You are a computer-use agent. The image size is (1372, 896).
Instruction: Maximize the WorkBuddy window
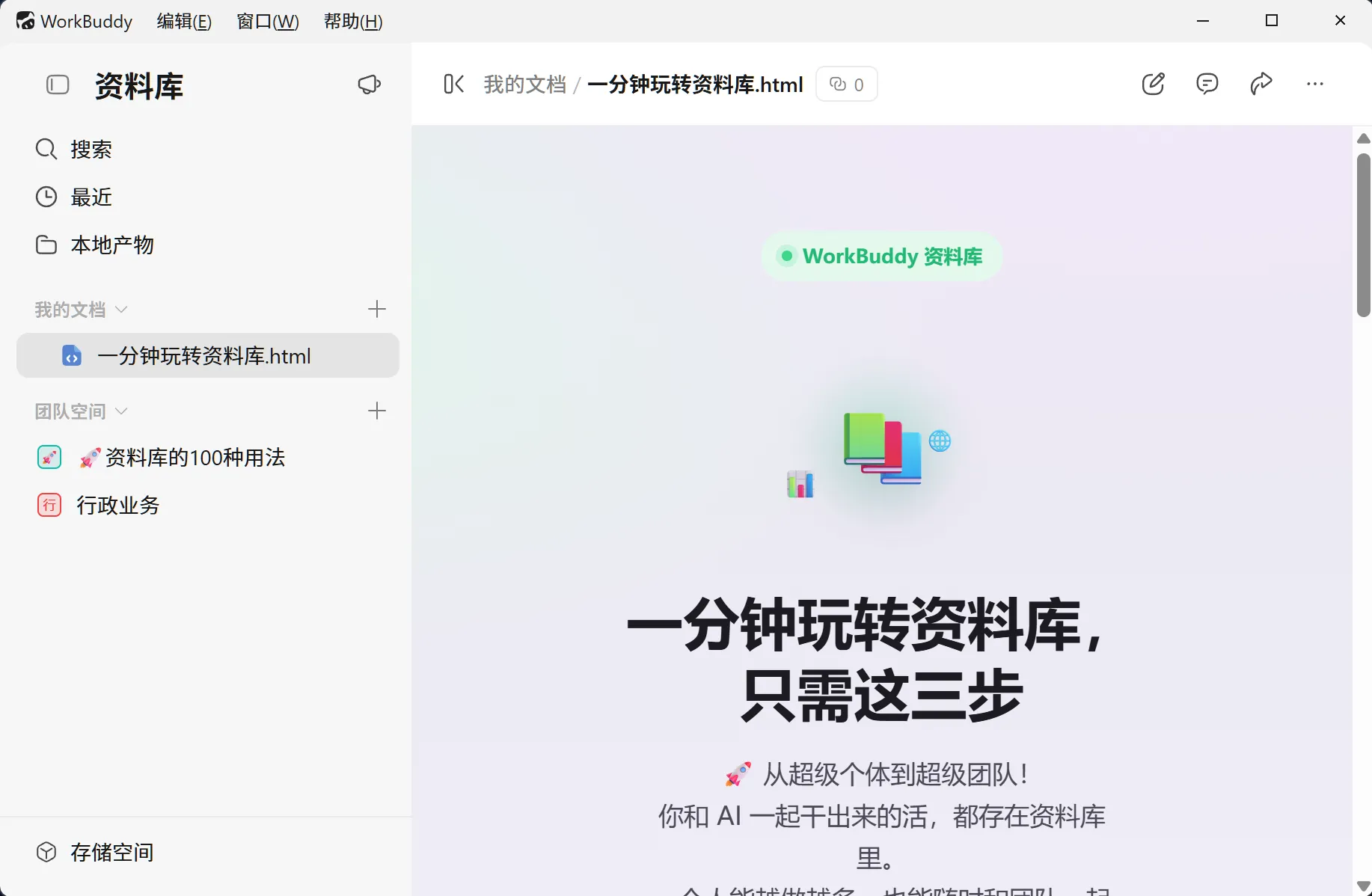[1272, 21]
